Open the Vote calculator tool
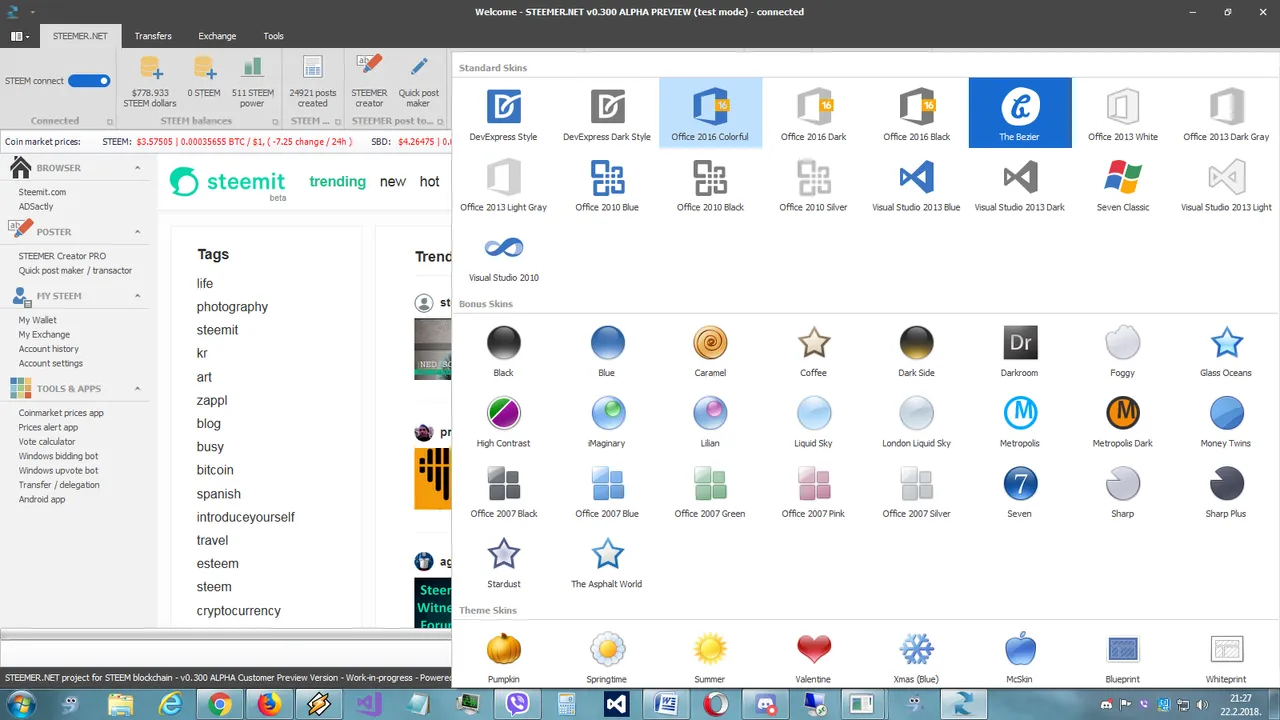The width and height of the screenshot is (1280, 720). [47, 442]
